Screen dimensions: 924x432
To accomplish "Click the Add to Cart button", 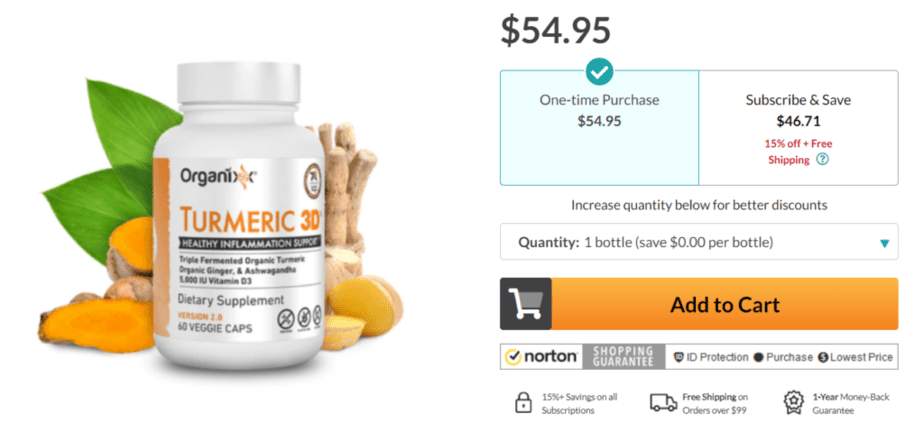I will tap(725, 304).
